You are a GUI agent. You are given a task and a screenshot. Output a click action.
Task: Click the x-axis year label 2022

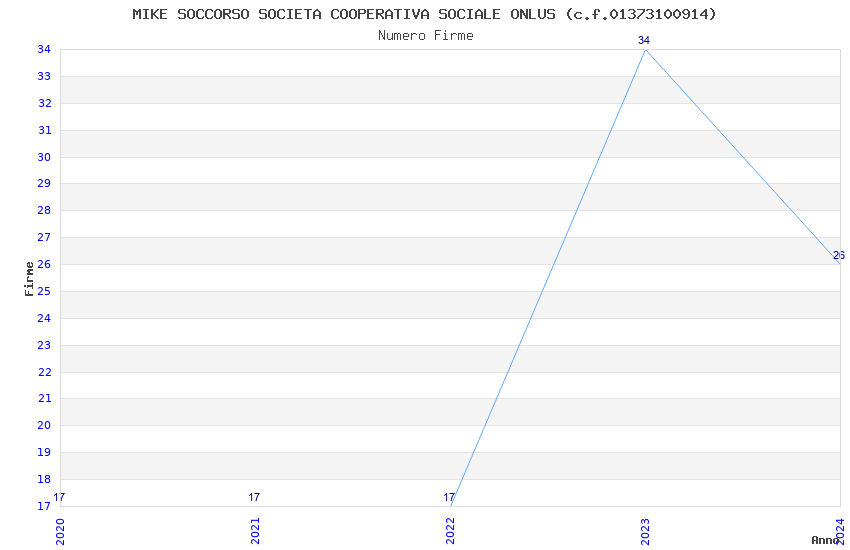tap(450, 531)
